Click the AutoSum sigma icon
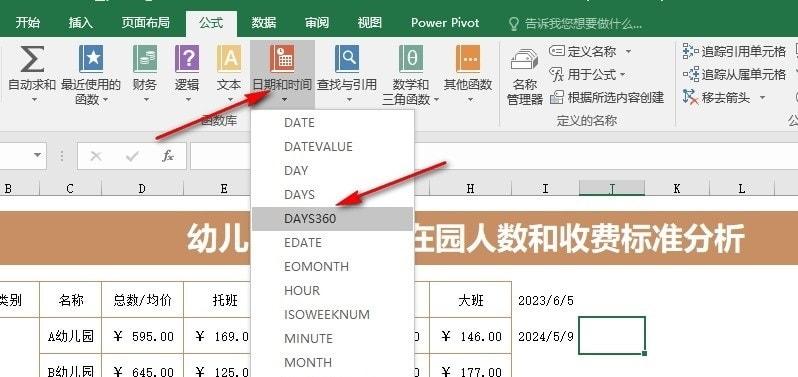798x377 pixels. click(32, 59)
